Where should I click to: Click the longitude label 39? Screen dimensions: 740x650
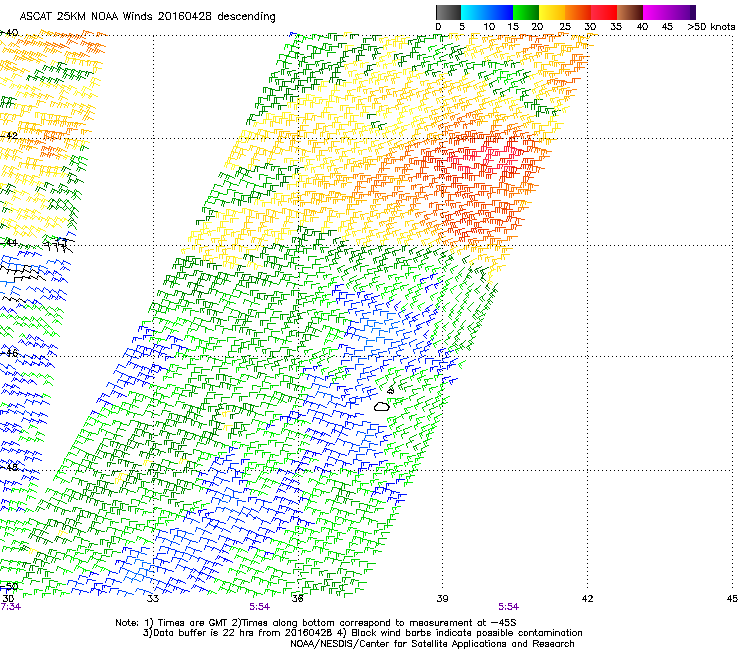[x=442, y=599]
